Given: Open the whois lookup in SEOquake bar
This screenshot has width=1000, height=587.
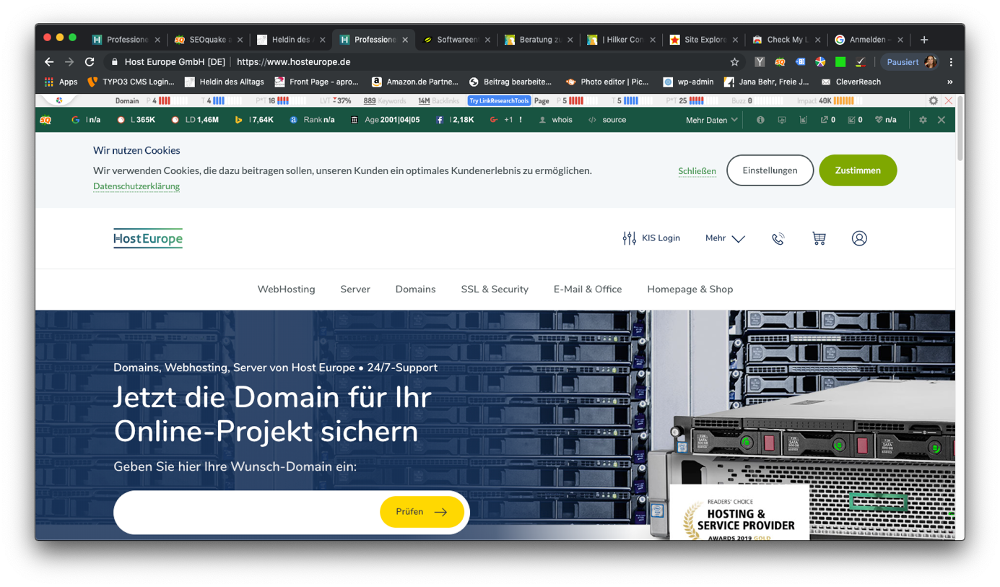Looking at the screenshot, I should tap(555, 120).
